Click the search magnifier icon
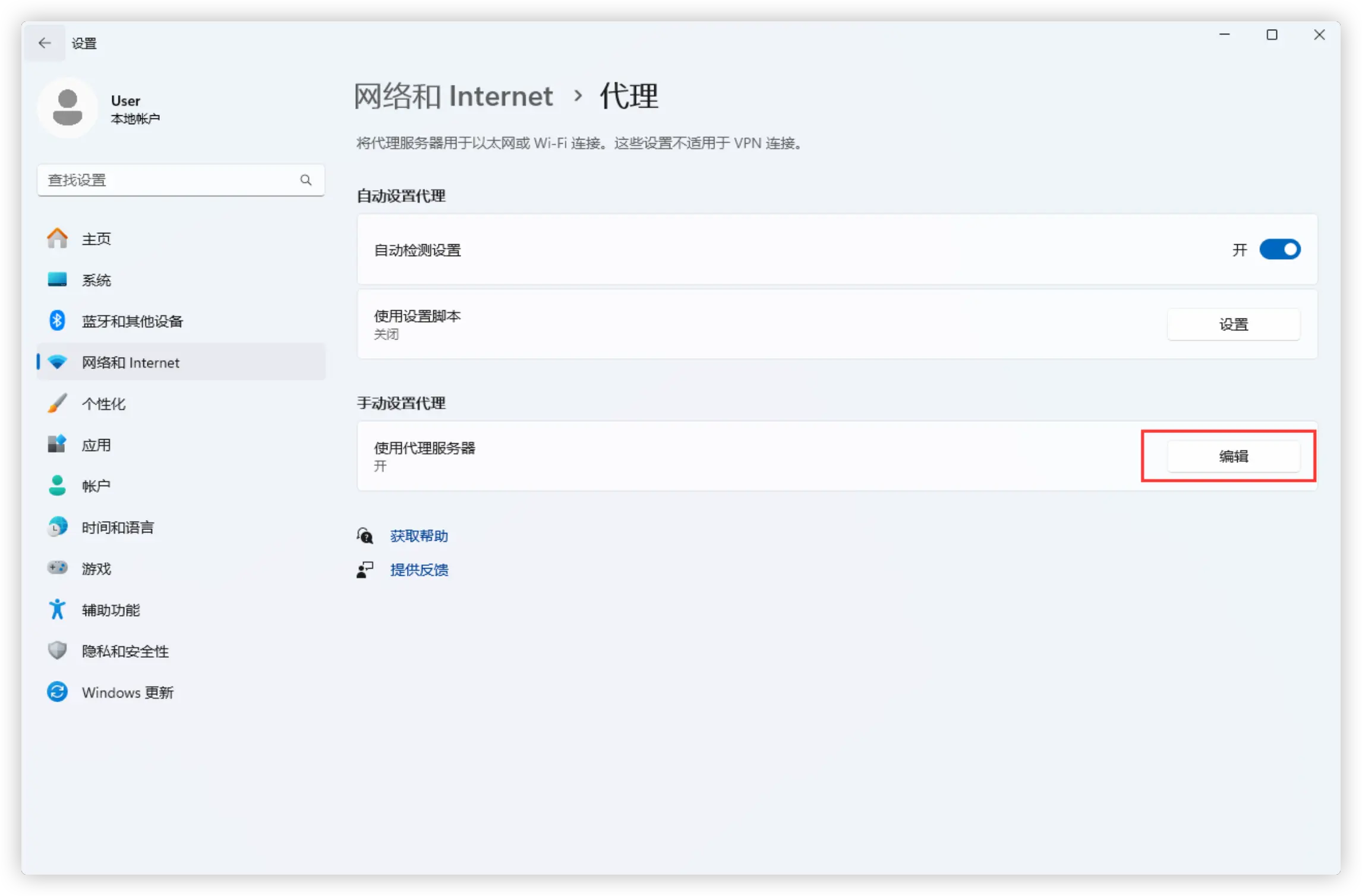The height and width of the screenshot is (896, 1362). pos(306,180)
